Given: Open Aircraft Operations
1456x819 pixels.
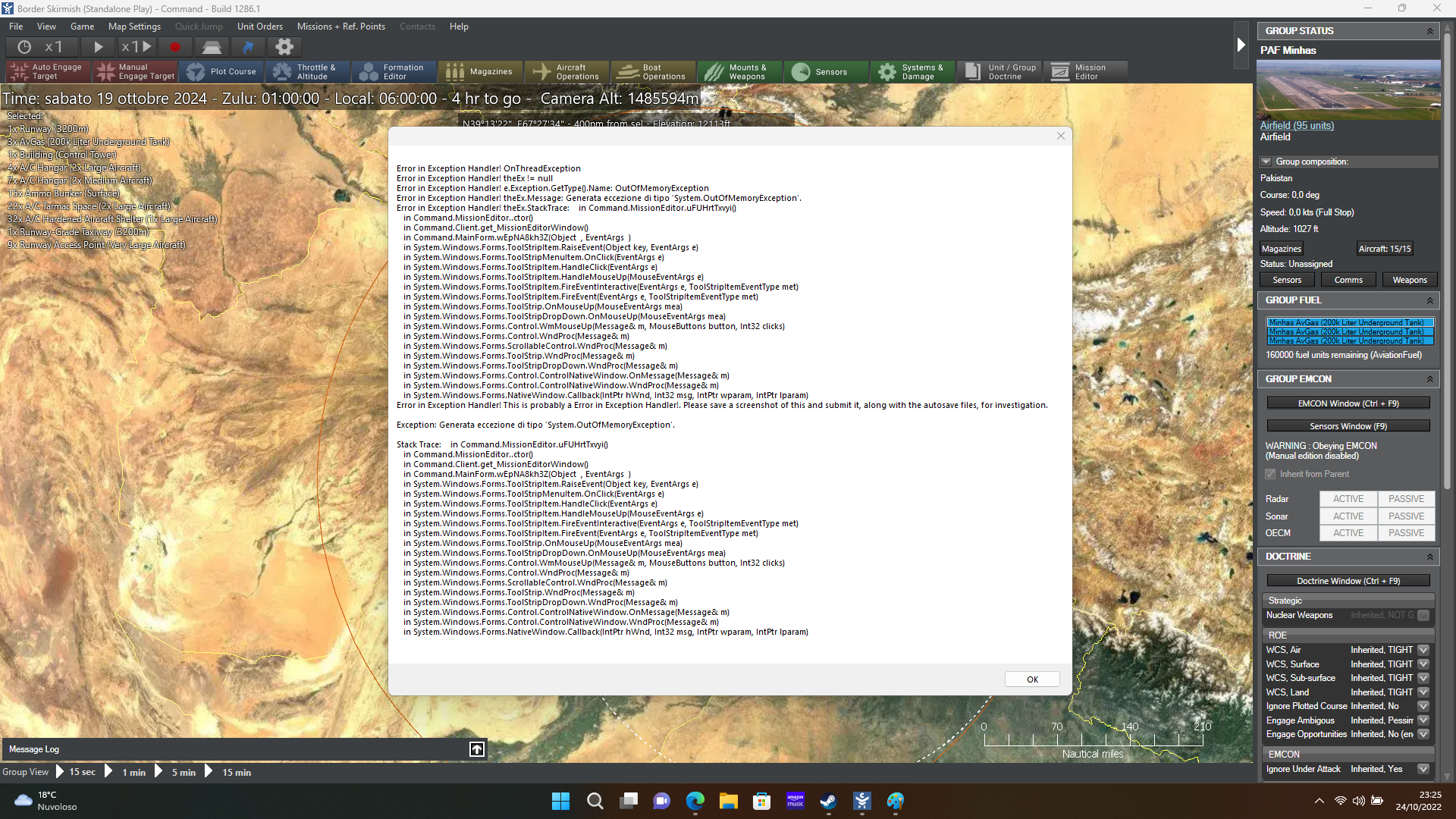Looking at the screenshot, I should pyautogui.click(x=567, y=72).
